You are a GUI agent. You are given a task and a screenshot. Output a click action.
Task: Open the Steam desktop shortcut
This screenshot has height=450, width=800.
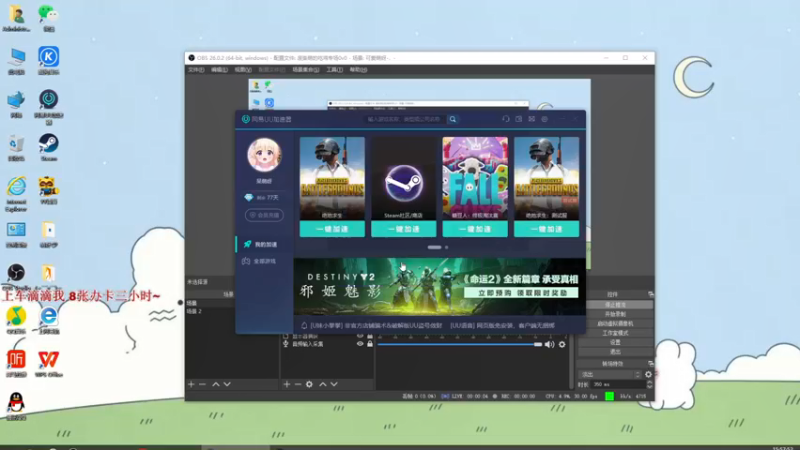pos(48,147)
